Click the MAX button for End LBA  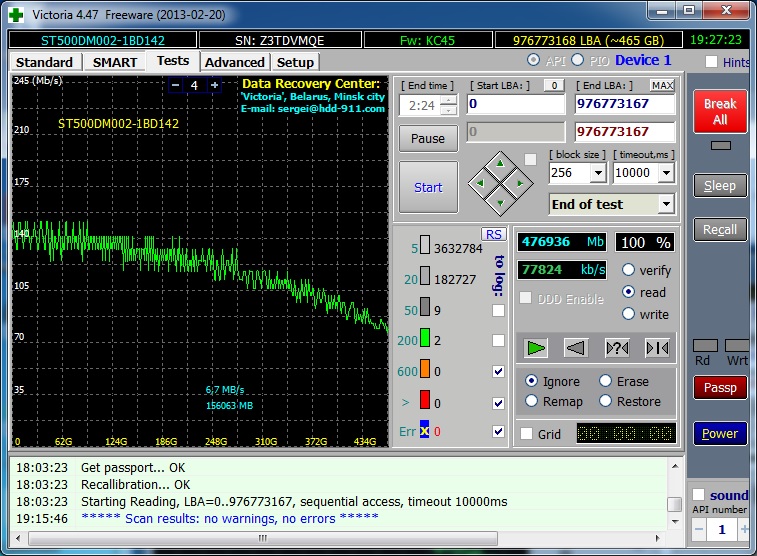[x=662, y=85]
